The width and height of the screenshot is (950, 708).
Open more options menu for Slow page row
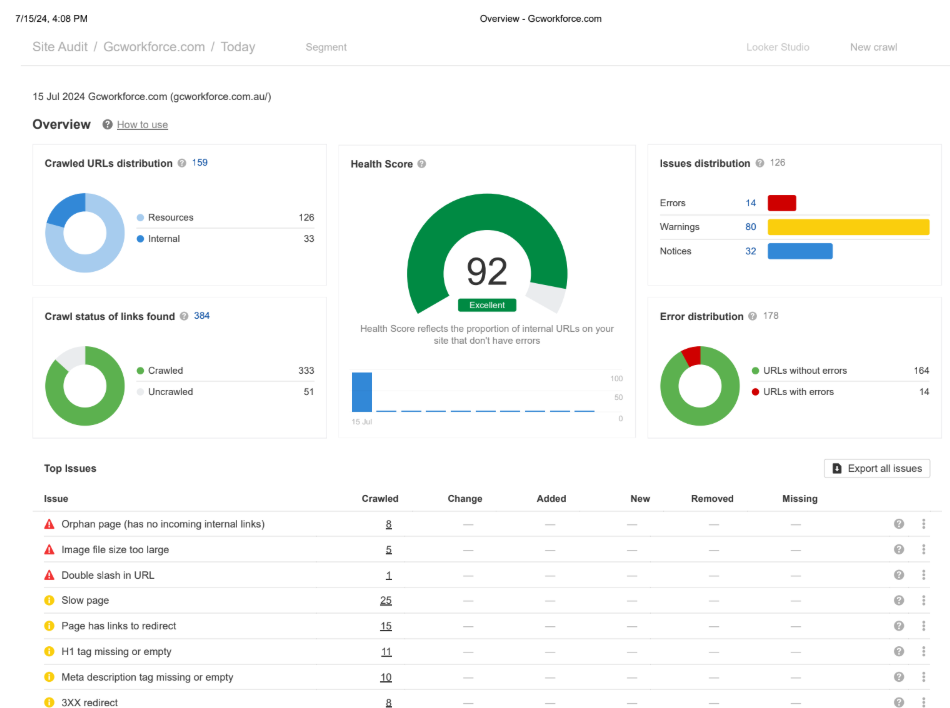924,600
